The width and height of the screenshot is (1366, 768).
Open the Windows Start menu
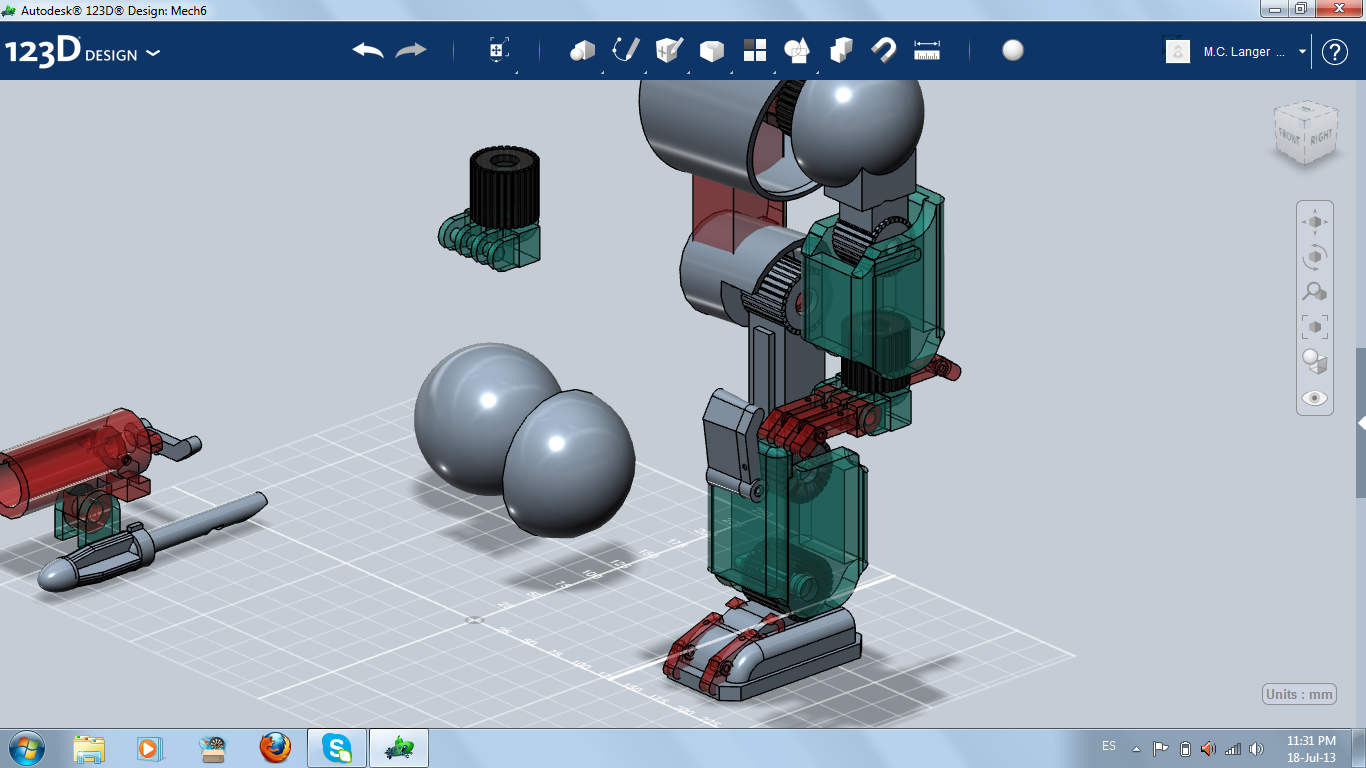pos(26,748)
